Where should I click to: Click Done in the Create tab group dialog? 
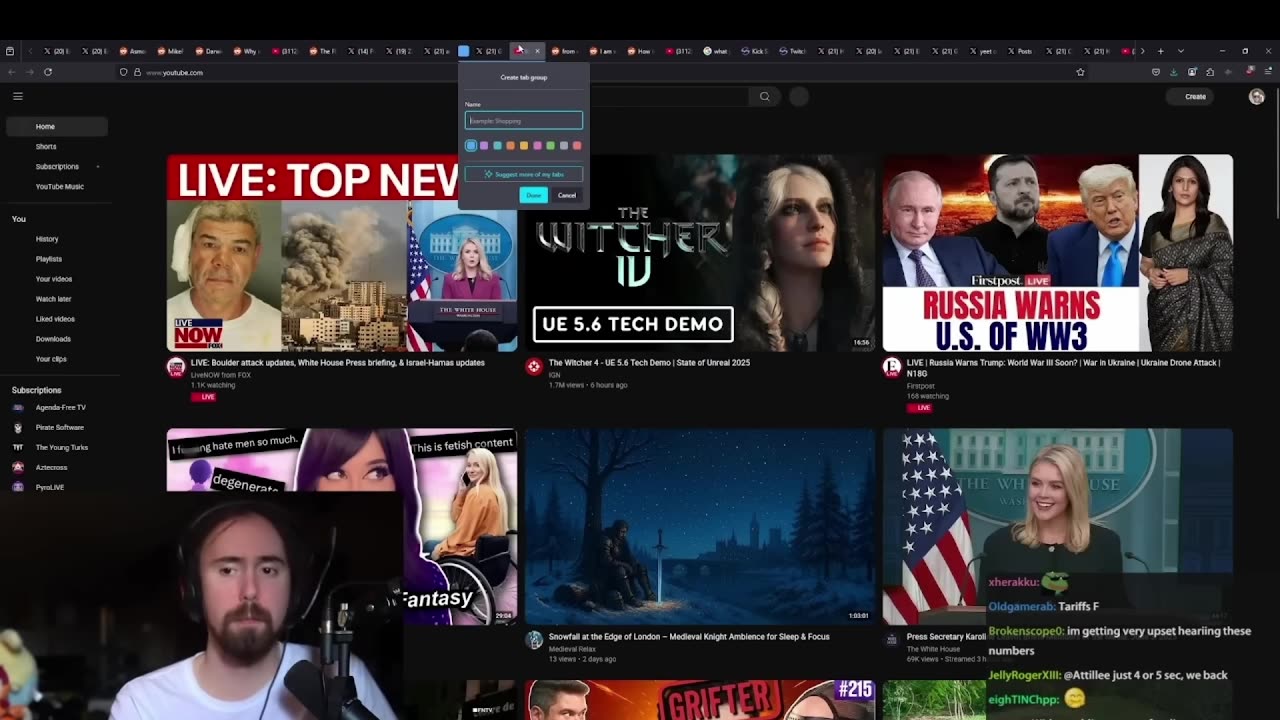[x=533, y=195]
